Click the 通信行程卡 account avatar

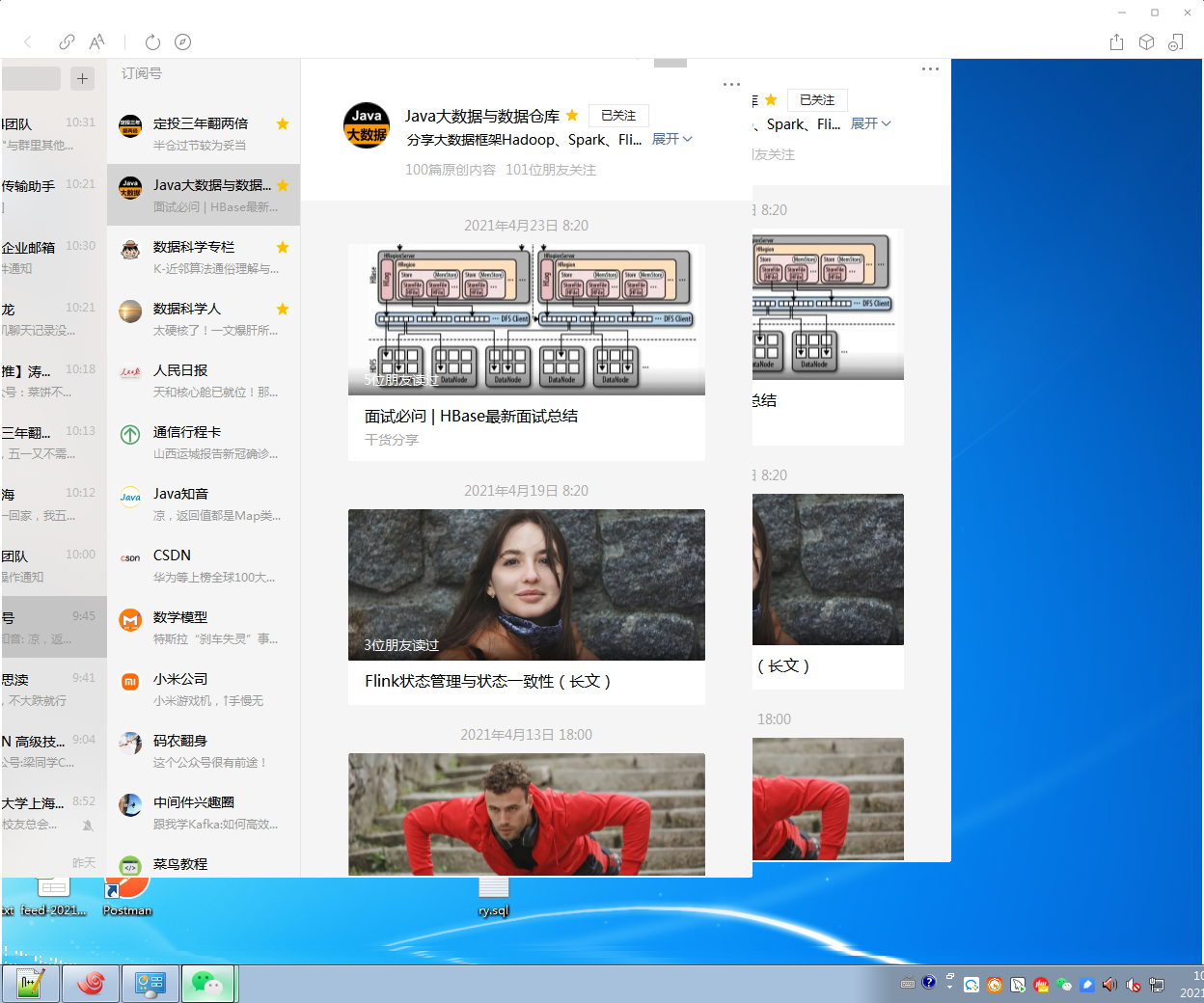coord(130,434)
